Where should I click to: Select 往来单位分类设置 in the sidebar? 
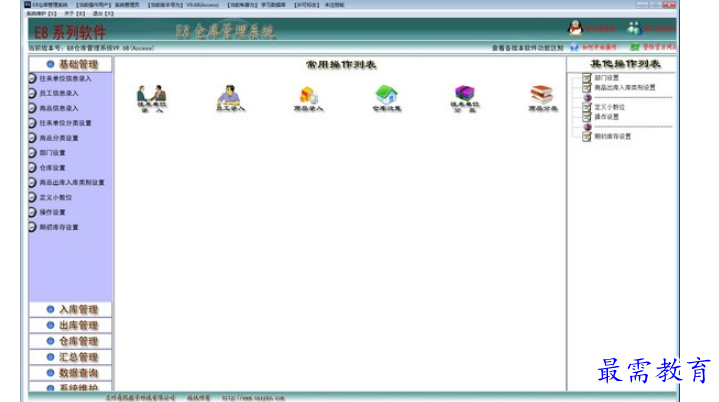tap(65, 123)
